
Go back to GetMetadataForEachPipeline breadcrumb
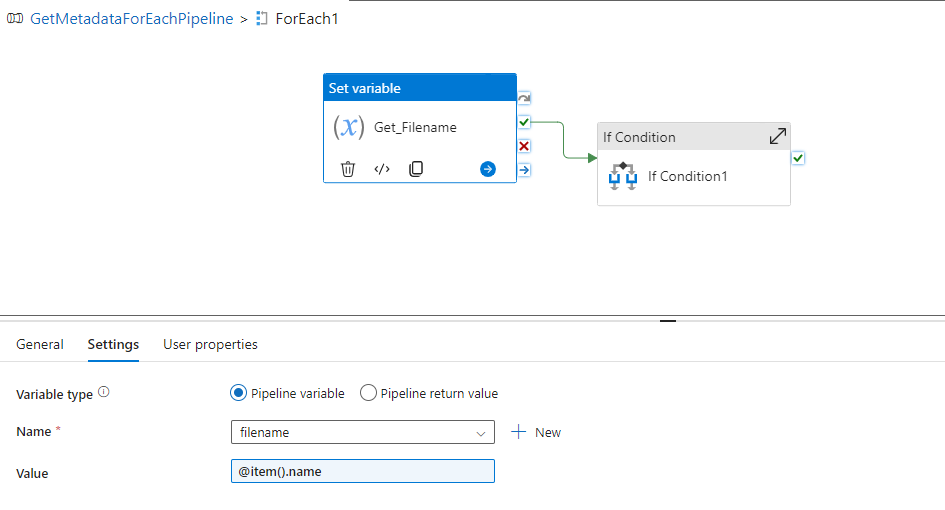[131, 19]
